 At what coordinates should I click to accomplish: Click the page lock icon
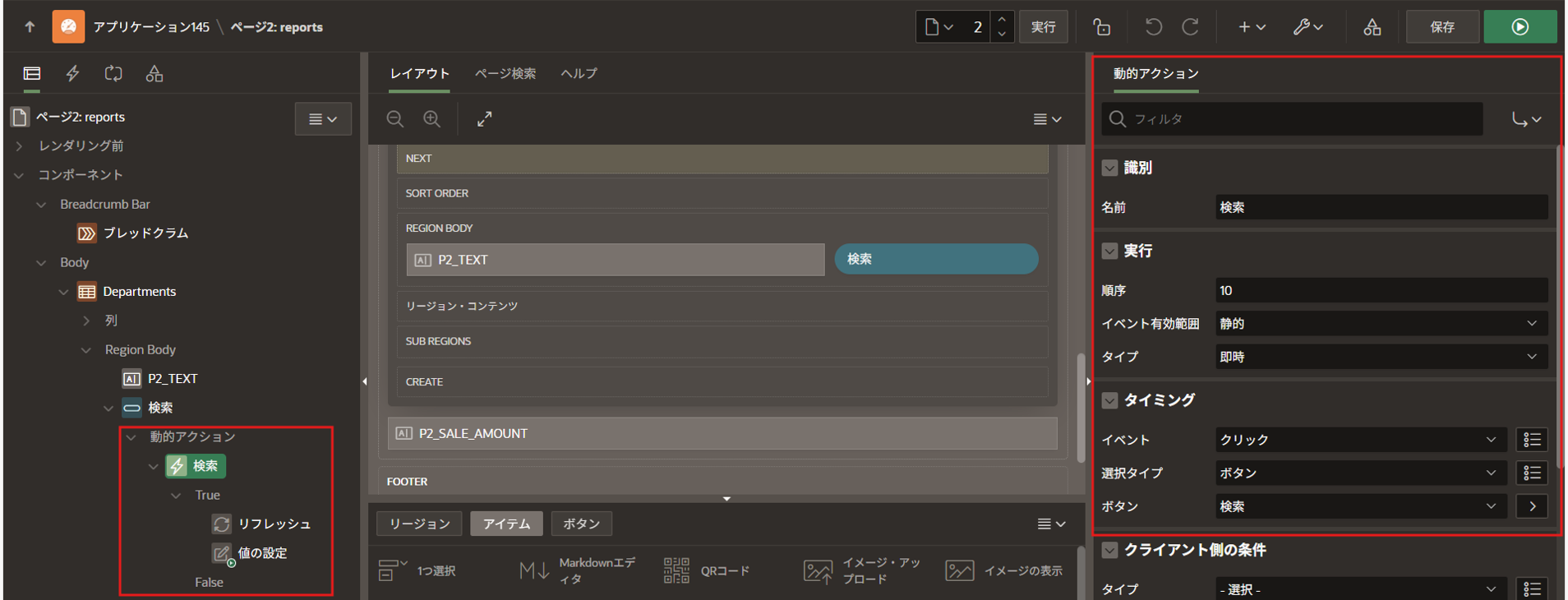pos(1102,27)
